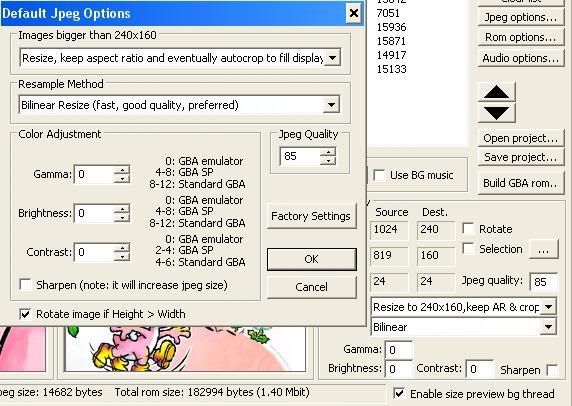572x406 pixels.
Task: Click the Factory Settings button
Action: coord(311,216)
